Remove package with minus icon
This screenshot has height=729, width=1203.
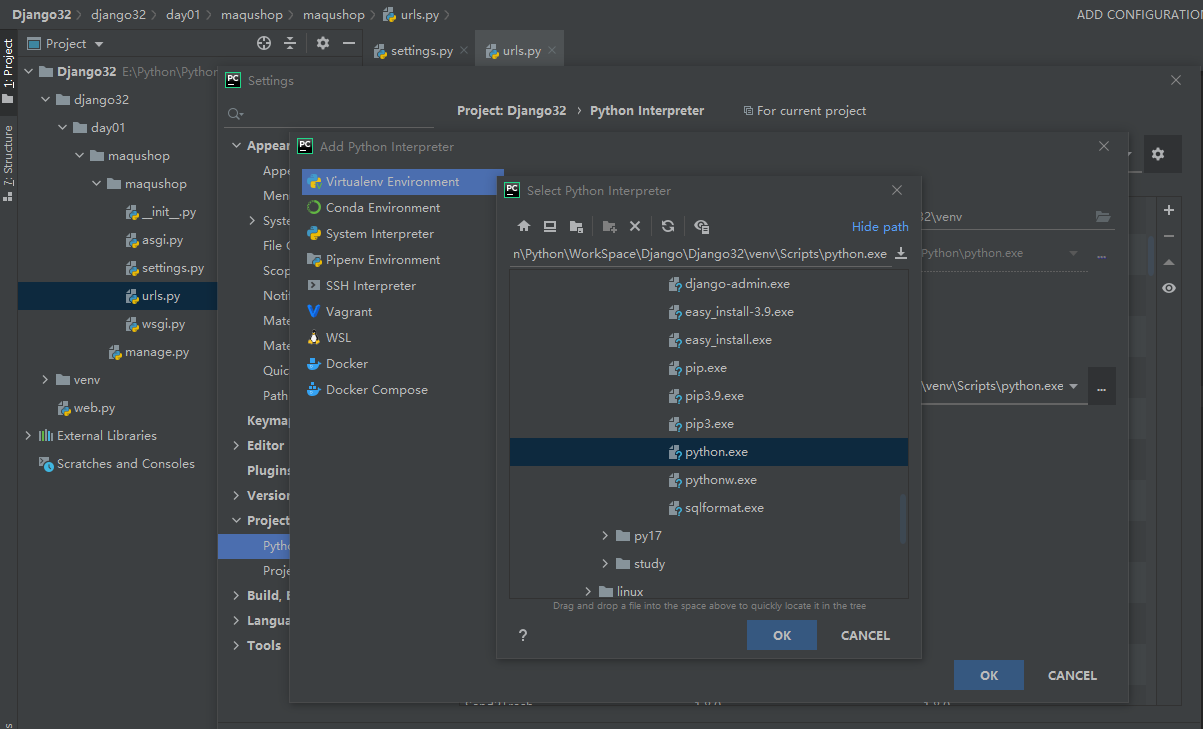[1169, 236]
